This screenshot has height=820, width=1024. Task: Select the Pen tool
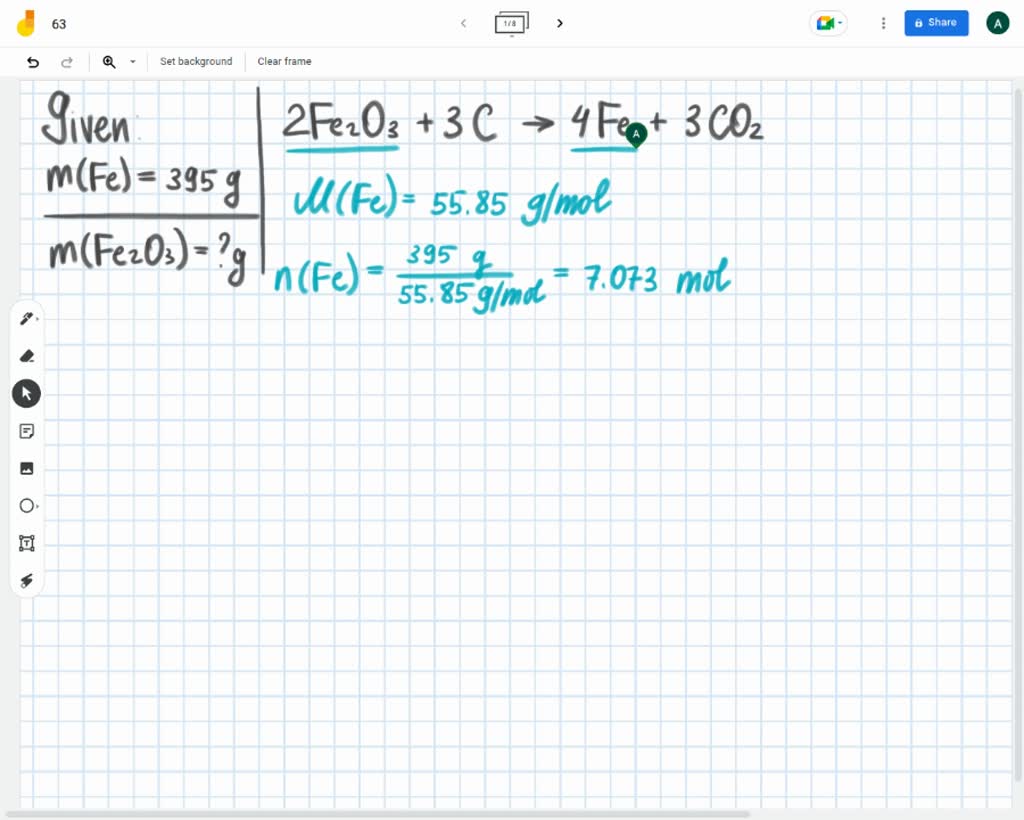coord(24,318)
